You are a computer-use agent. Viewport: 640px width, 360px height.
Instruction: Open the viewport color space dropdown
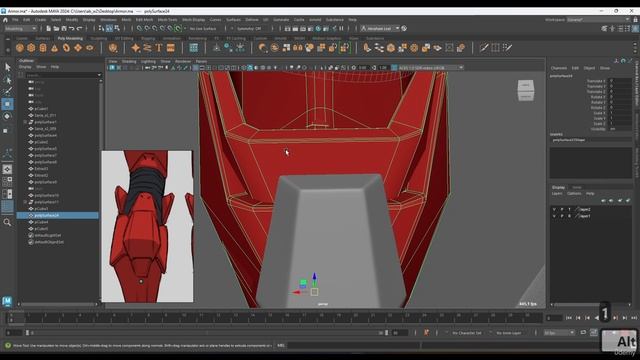430,67
